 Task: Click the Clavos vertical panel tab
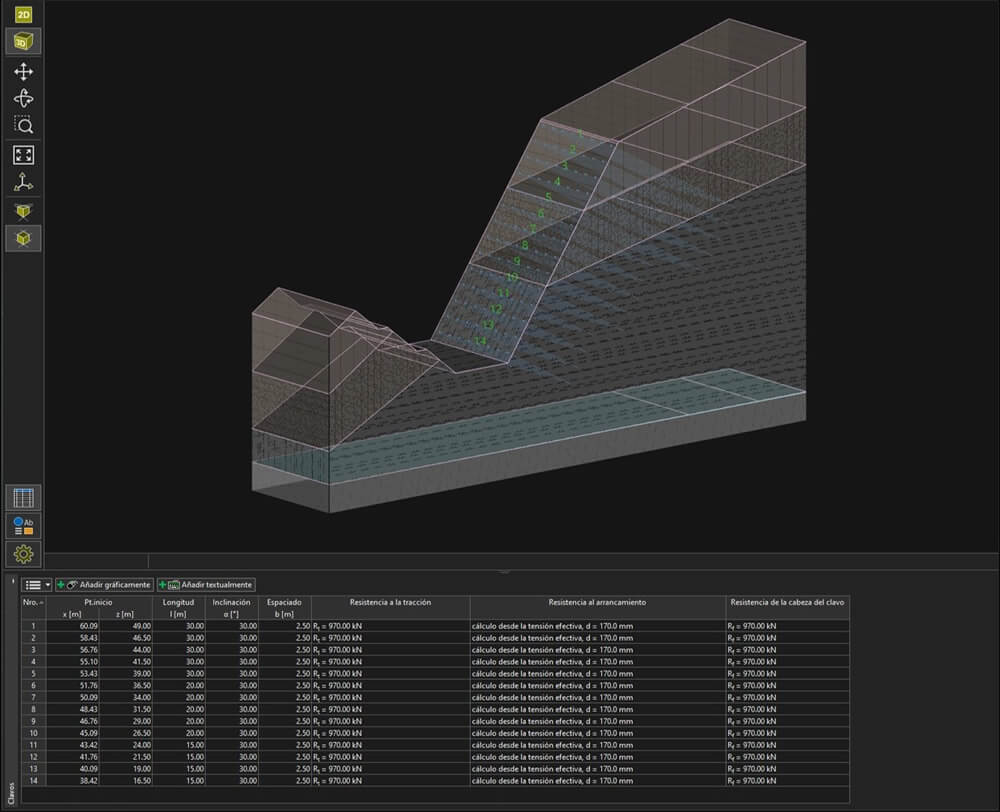click(11, 793)
